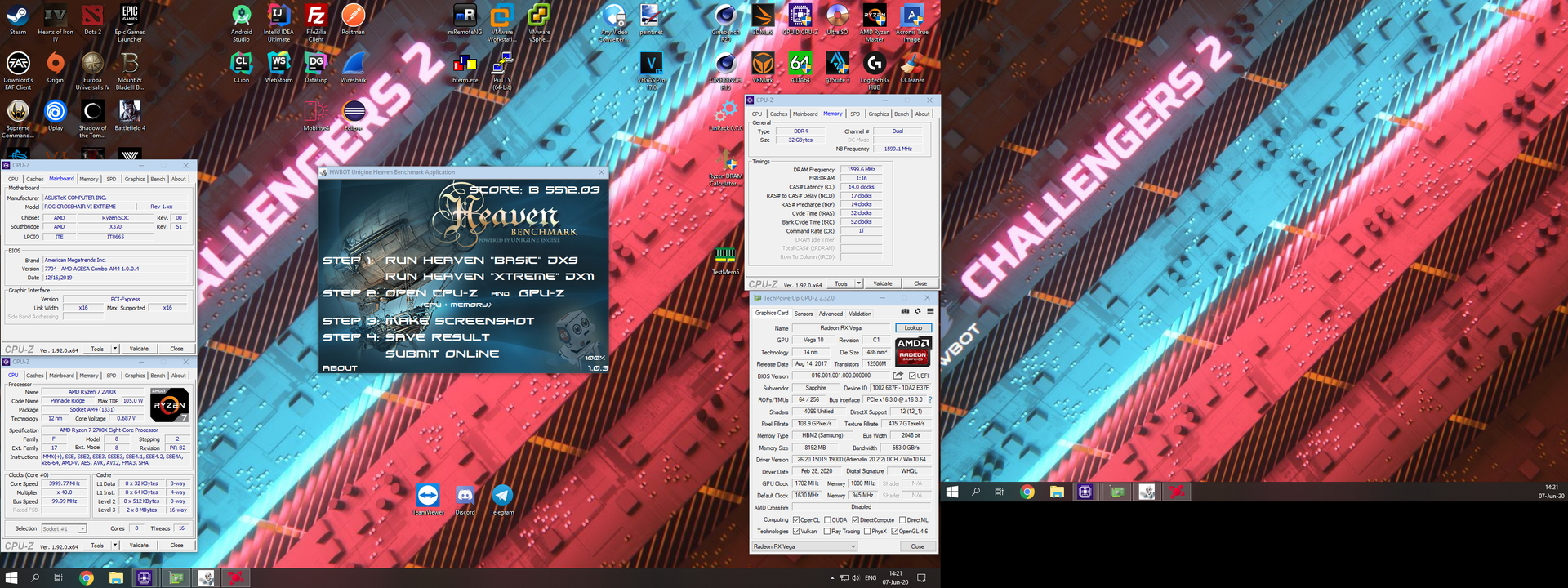Open the GPU-Z hamburger menu
The image size is (1568, 588).
[930, 311]
